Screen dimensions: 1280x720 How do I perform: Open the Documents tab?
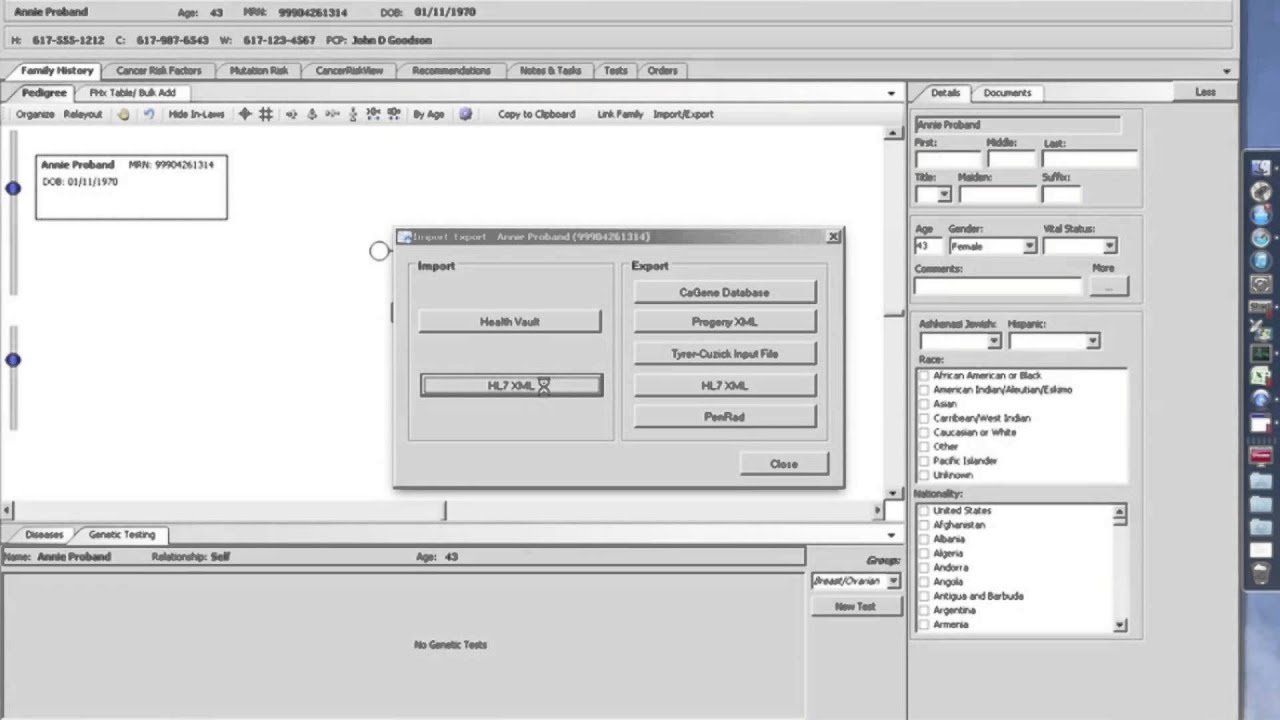[1007, 93]
